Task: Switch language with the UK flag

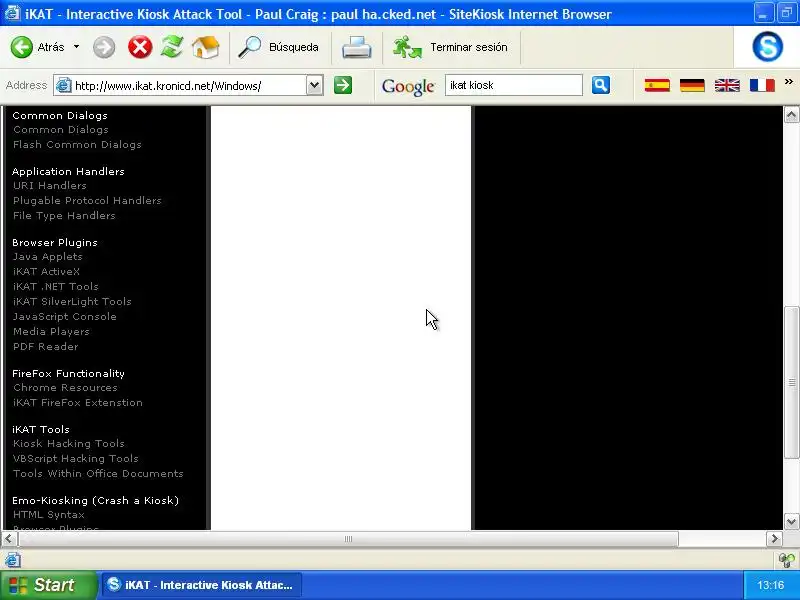Action: (x=727, y=85)
